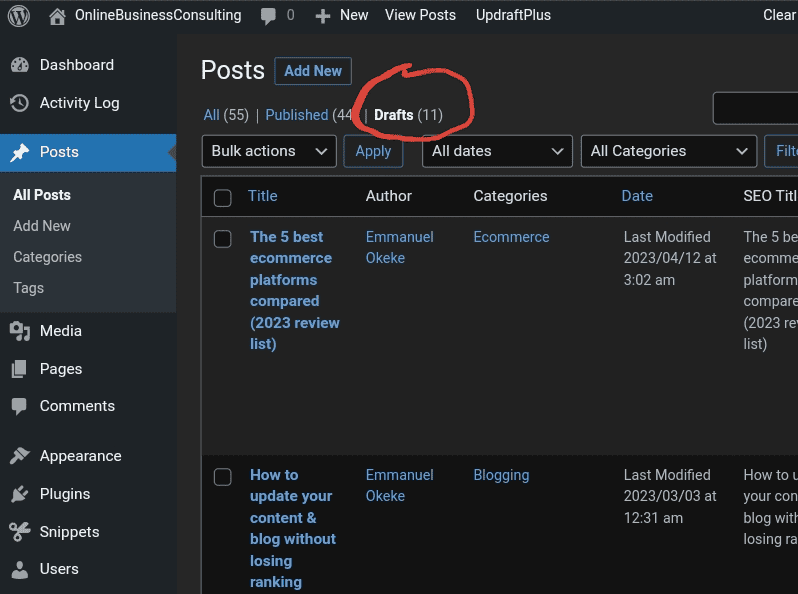Viewport: 798px width, 594px height.
Task: Click the Dashboard gauge icon in sidebar
Action: point(19,65)
